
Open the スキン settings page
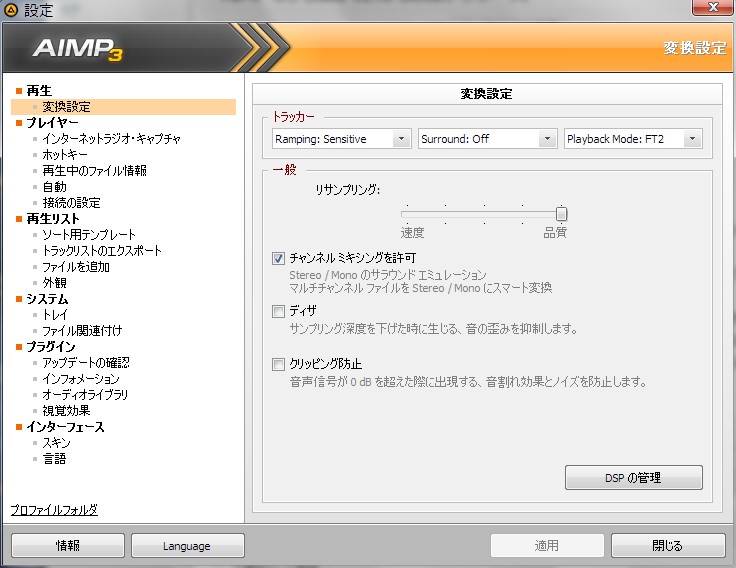56,443
